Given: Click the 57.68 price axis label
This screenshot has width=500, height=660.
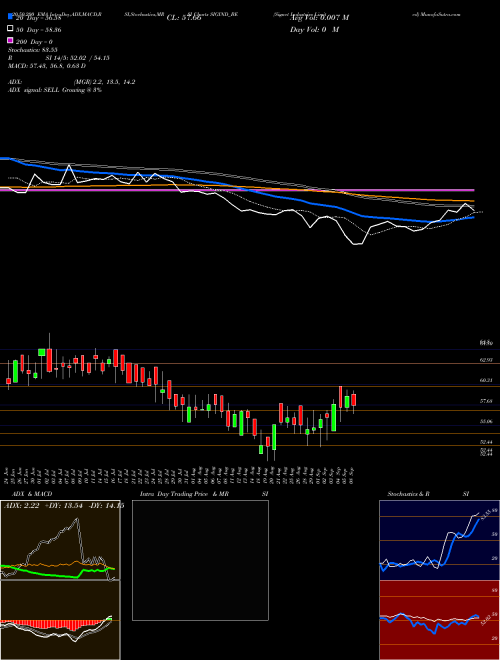Looking at the screenshot, I should pos(486,402).
